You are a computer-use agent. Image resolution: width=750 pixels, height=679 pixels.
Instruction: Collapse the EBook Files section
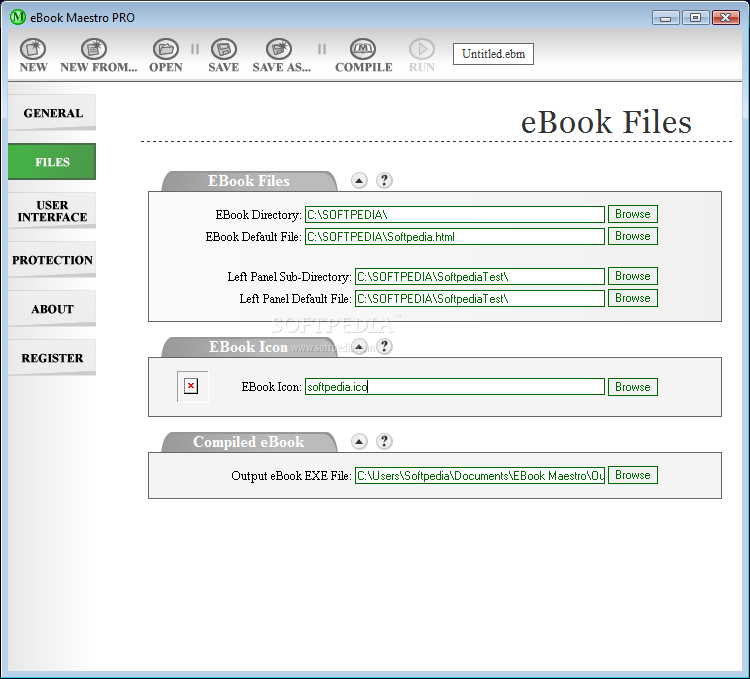(359, 180)
